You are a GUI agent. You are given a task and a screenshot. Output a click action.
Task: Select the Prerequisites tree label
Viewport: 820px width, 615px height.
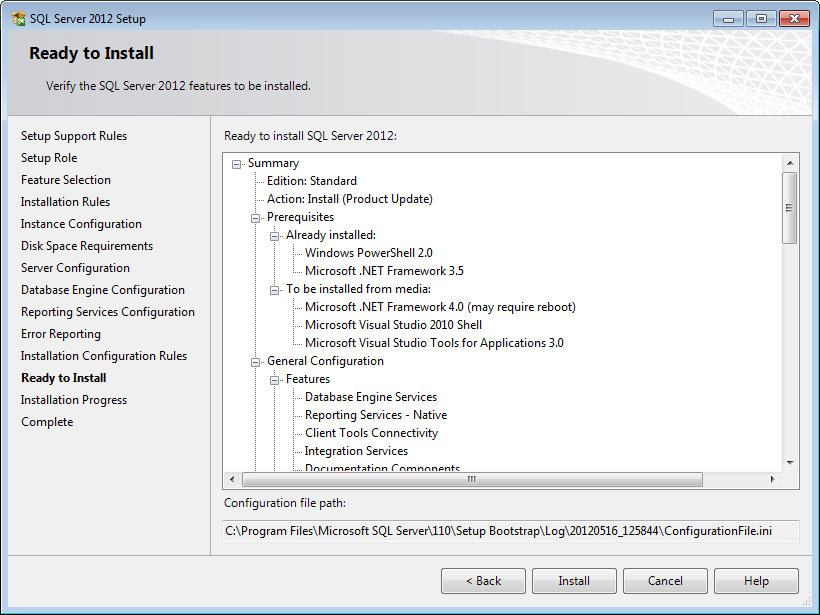click(300, 217)
